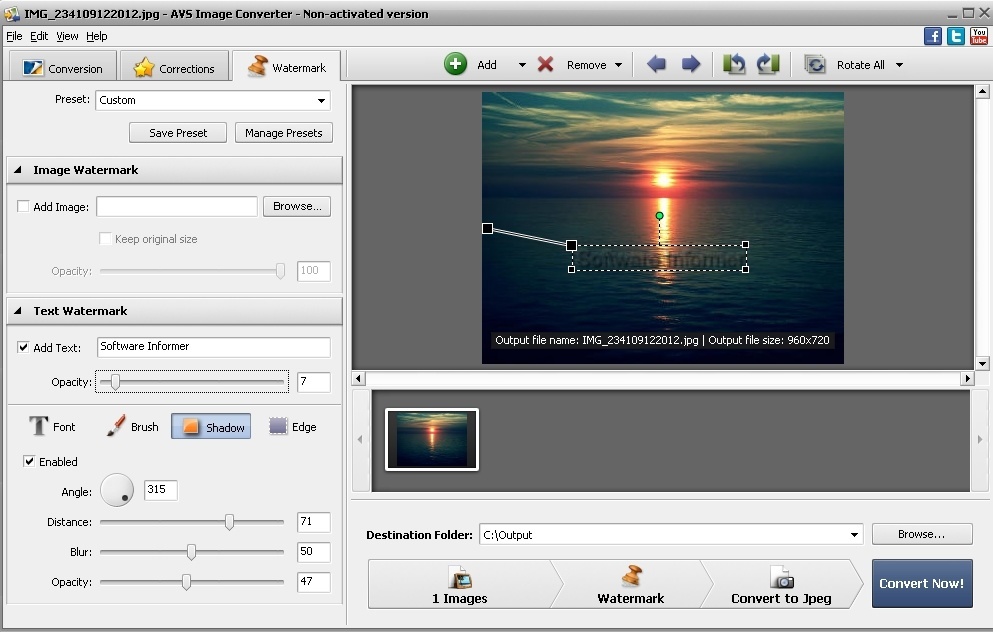Click the green Add image icon
The image size is (993, 632).
coord(456,63)
